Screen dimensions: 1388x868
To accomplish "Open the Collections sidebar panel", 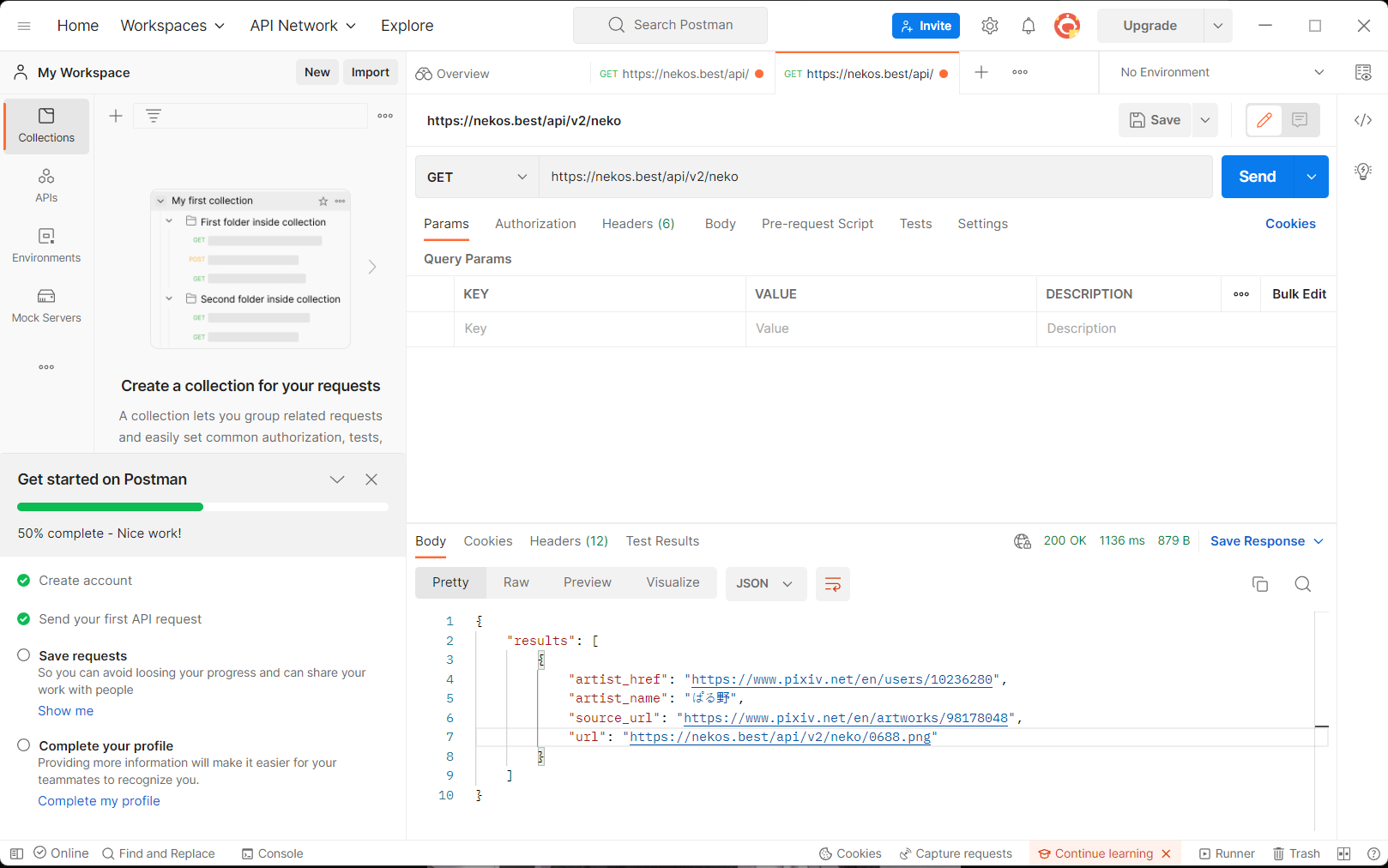I will tap(46, 125).
